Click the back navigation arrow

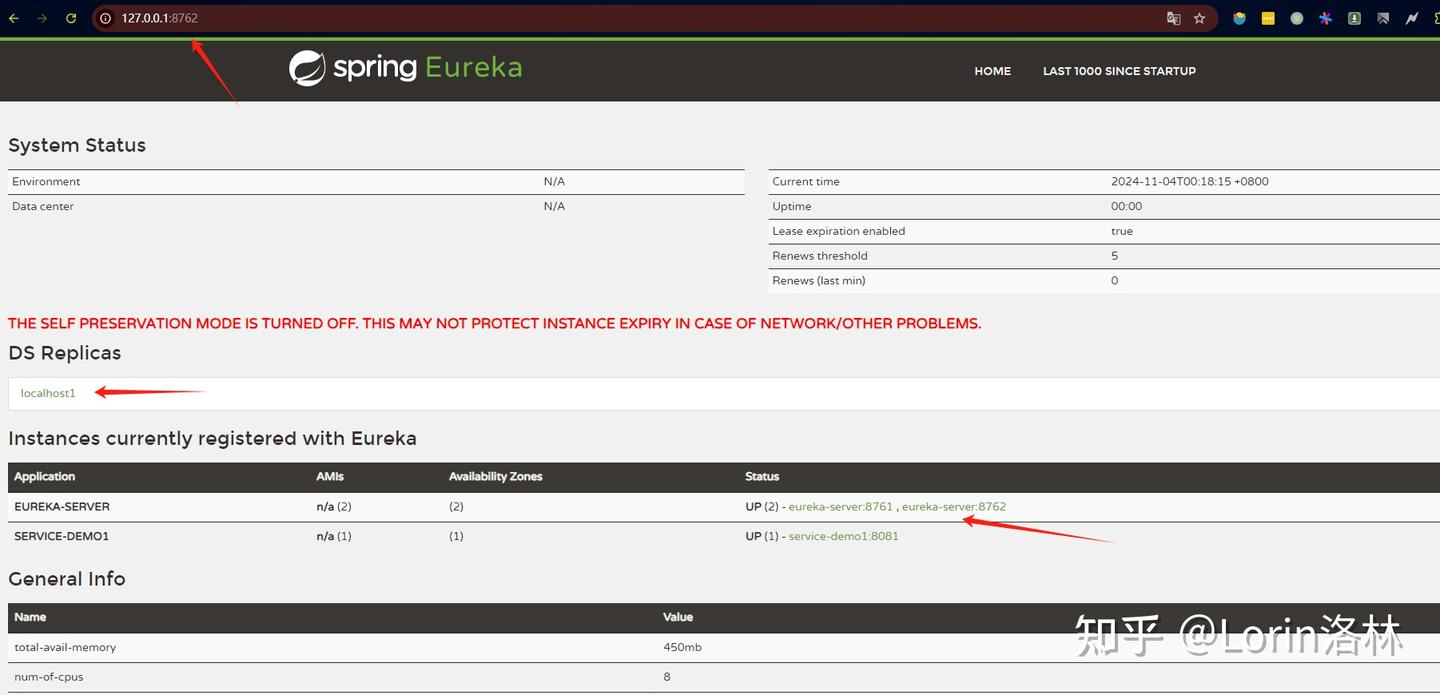pos(14,17)
